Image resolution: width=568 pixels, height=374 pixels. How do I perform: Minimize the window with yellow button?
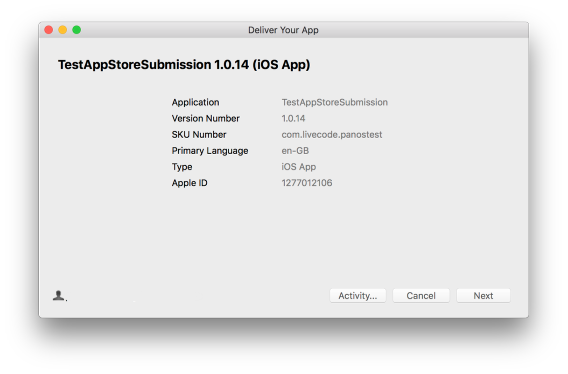pyautogui.click(x=63, y=30)
